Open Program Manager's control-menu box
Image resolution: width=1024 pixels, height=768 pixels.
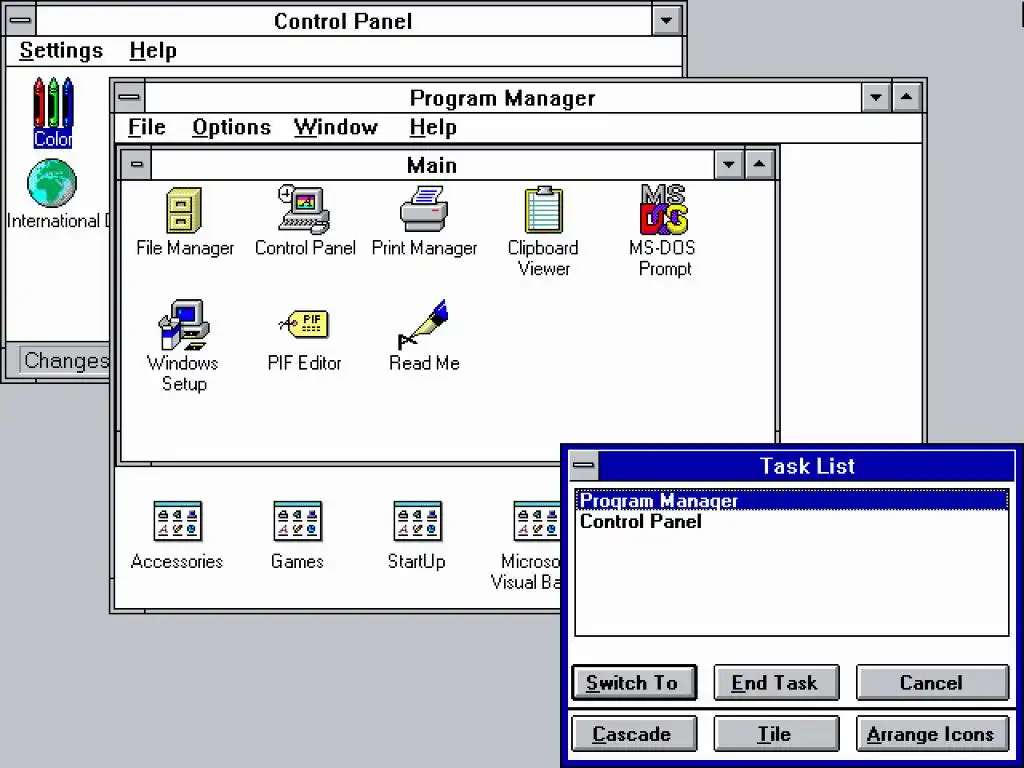(129, 98)
